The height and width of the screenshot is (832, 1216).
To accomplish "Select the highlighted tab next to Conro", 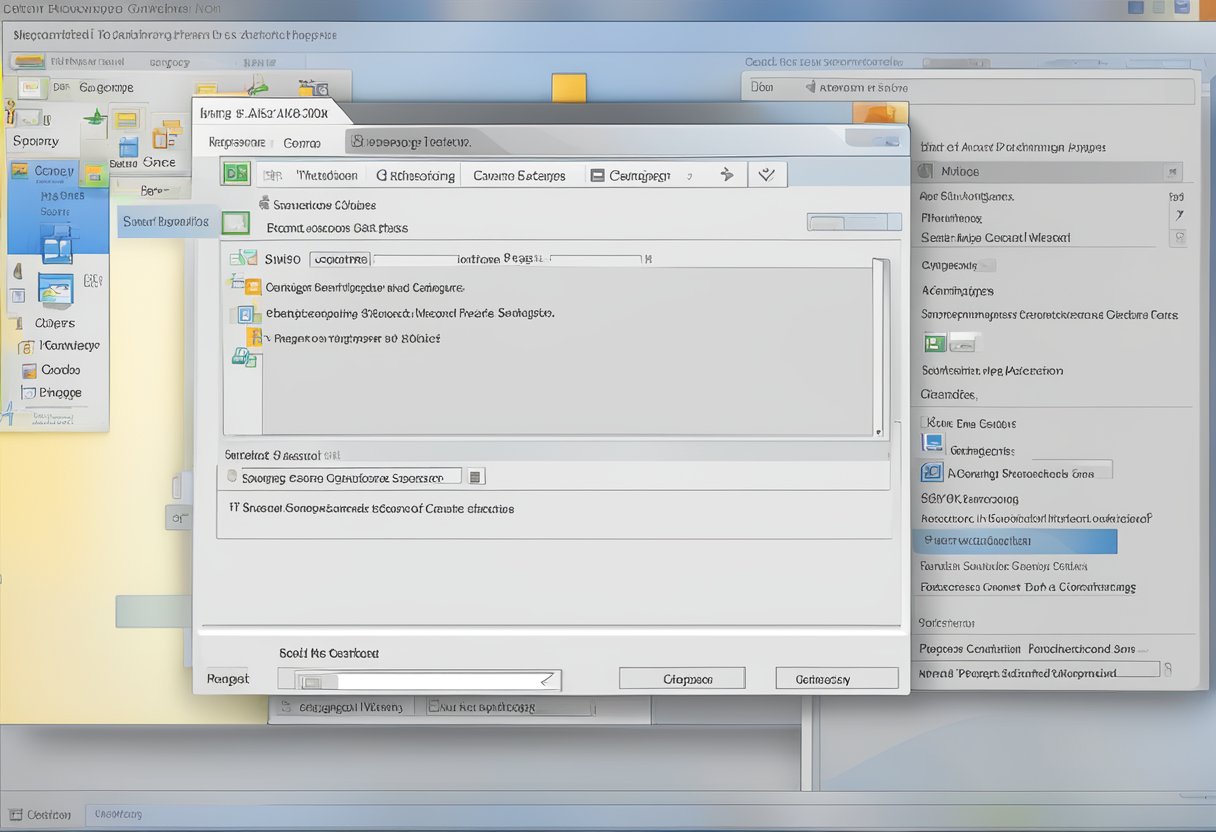I will pos(410,142).
